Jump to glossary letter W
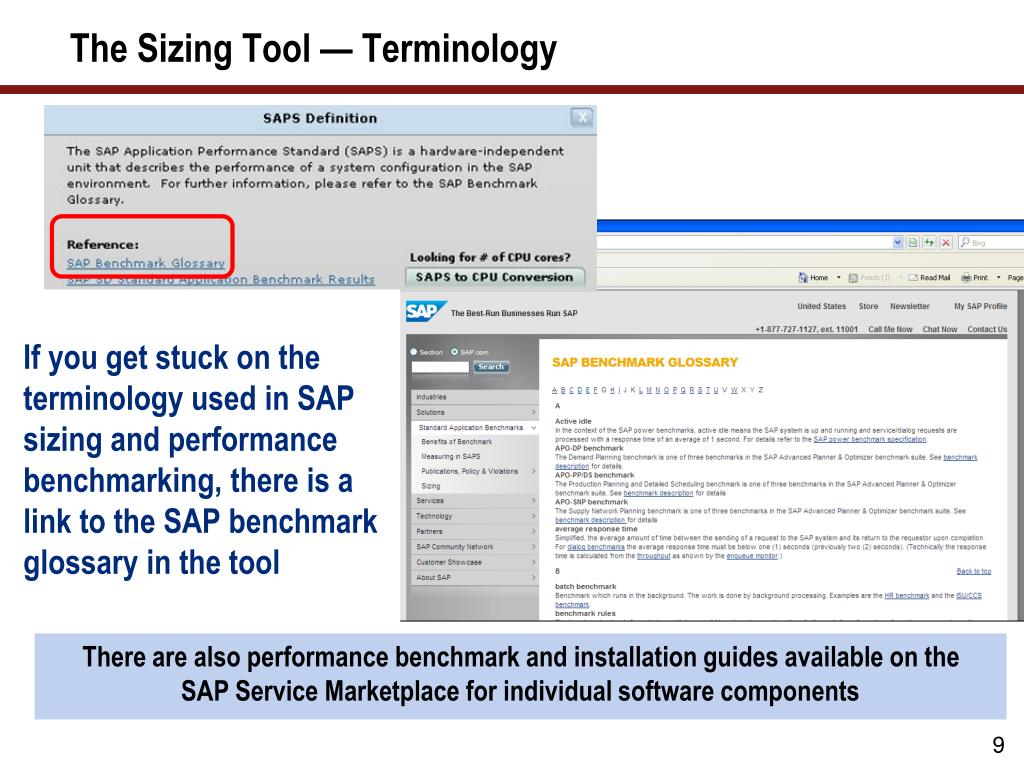The height and width of the screenshot is (768, 1024). [734, 390]
